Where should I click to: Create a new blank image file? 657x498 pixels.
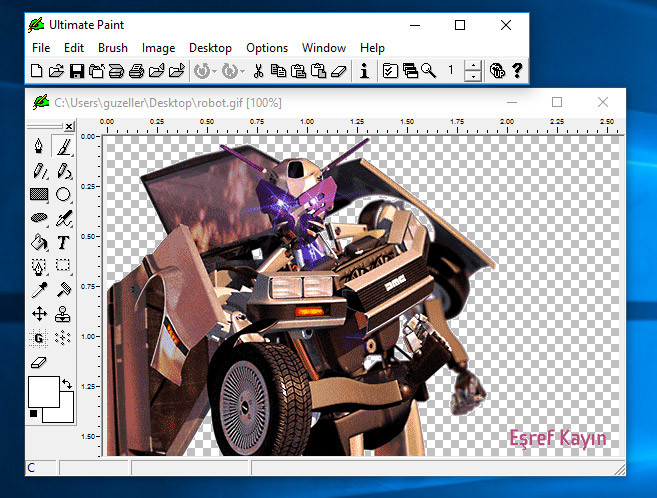[x=37, y=70]
